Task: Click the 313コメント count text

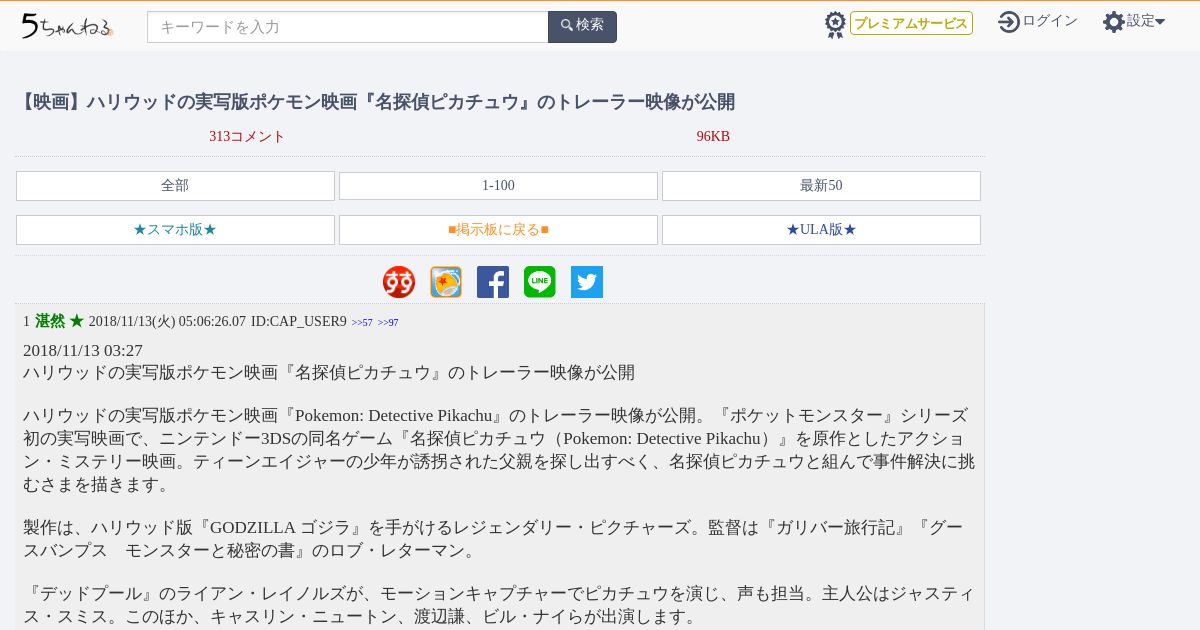Action: pos(247,137)
